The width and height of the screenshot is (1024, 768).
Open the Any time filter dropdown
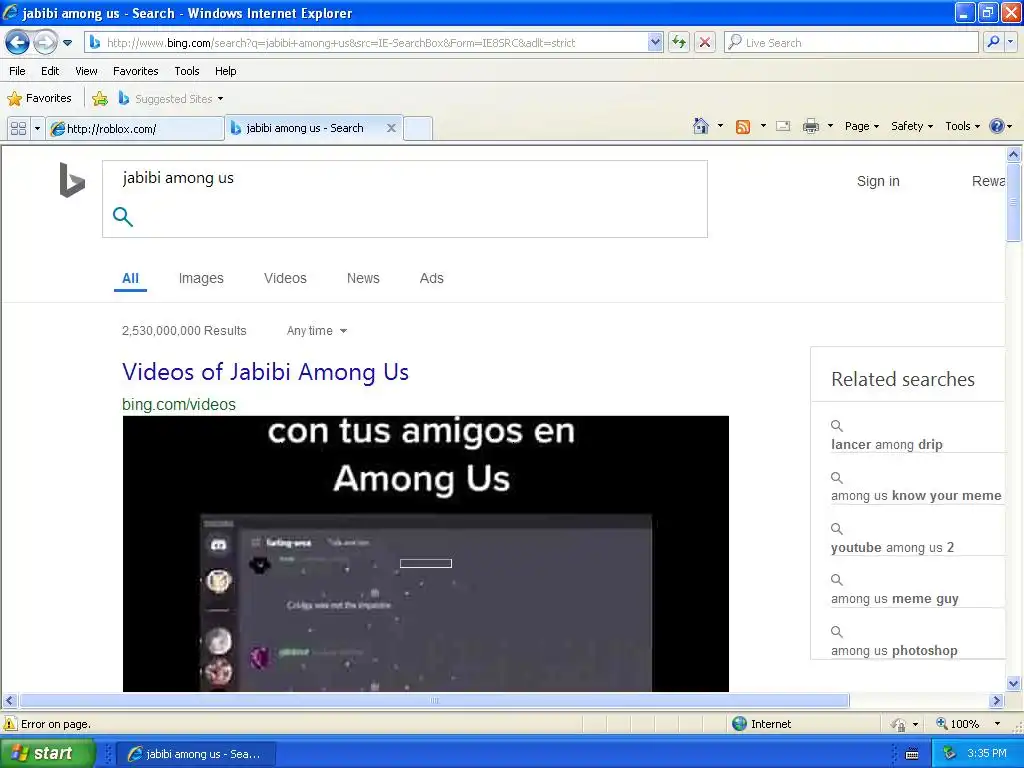[x=317, y=331]
